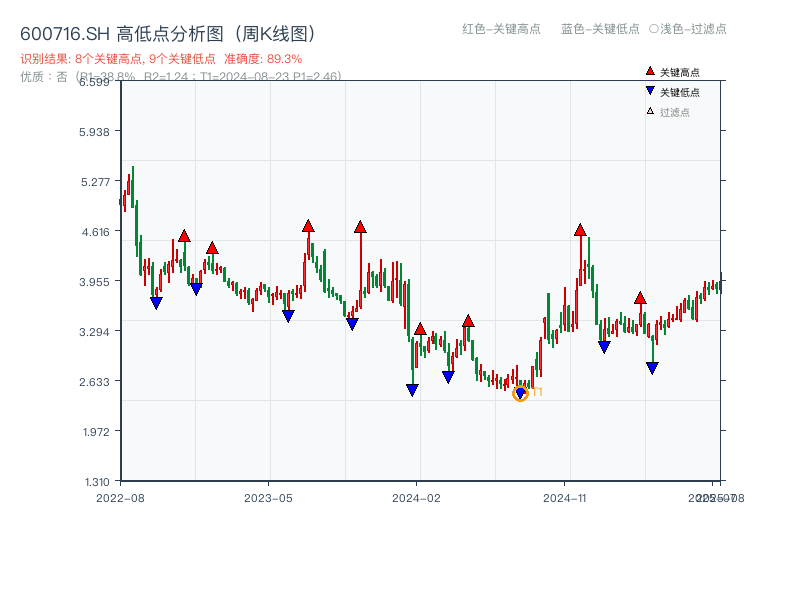This screenshot has width=800, height=600.
Task: Click the blue triangle below the final downtrend low
Action: point(652,369)
